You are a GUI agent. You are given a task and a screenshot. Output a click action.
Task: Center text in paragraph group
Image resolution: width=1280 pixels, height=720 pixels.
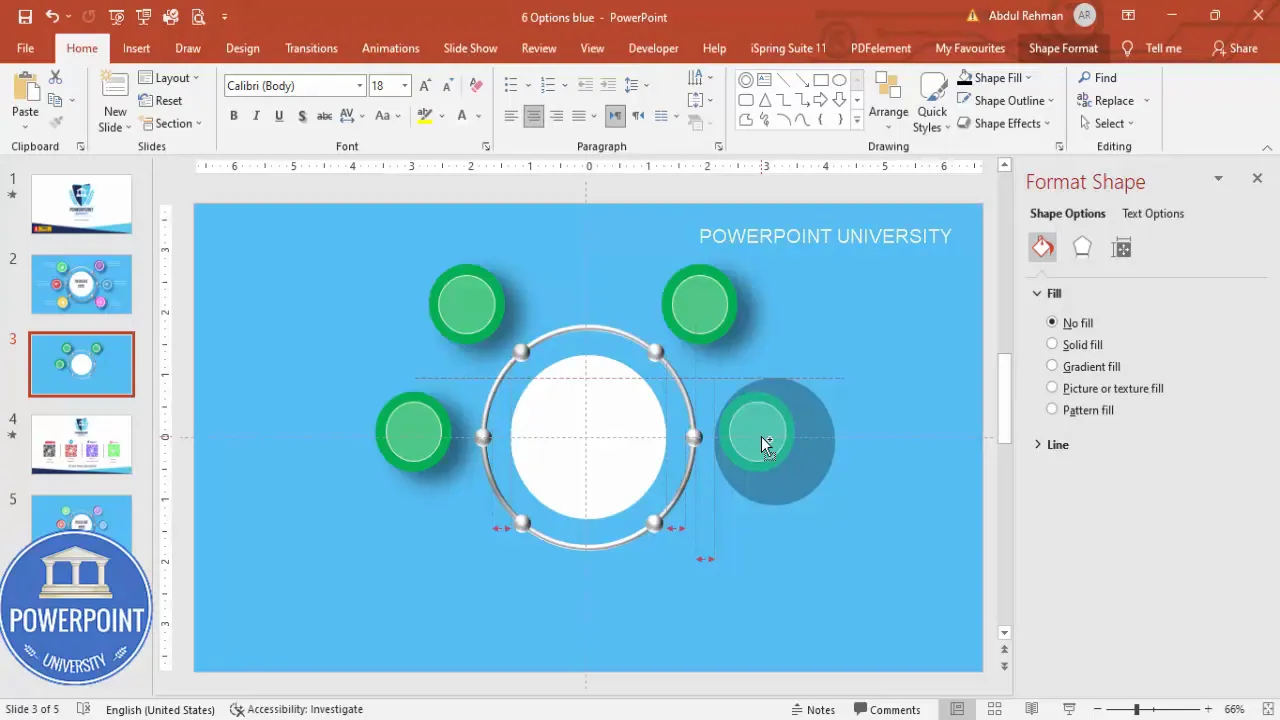coord(534,116)
